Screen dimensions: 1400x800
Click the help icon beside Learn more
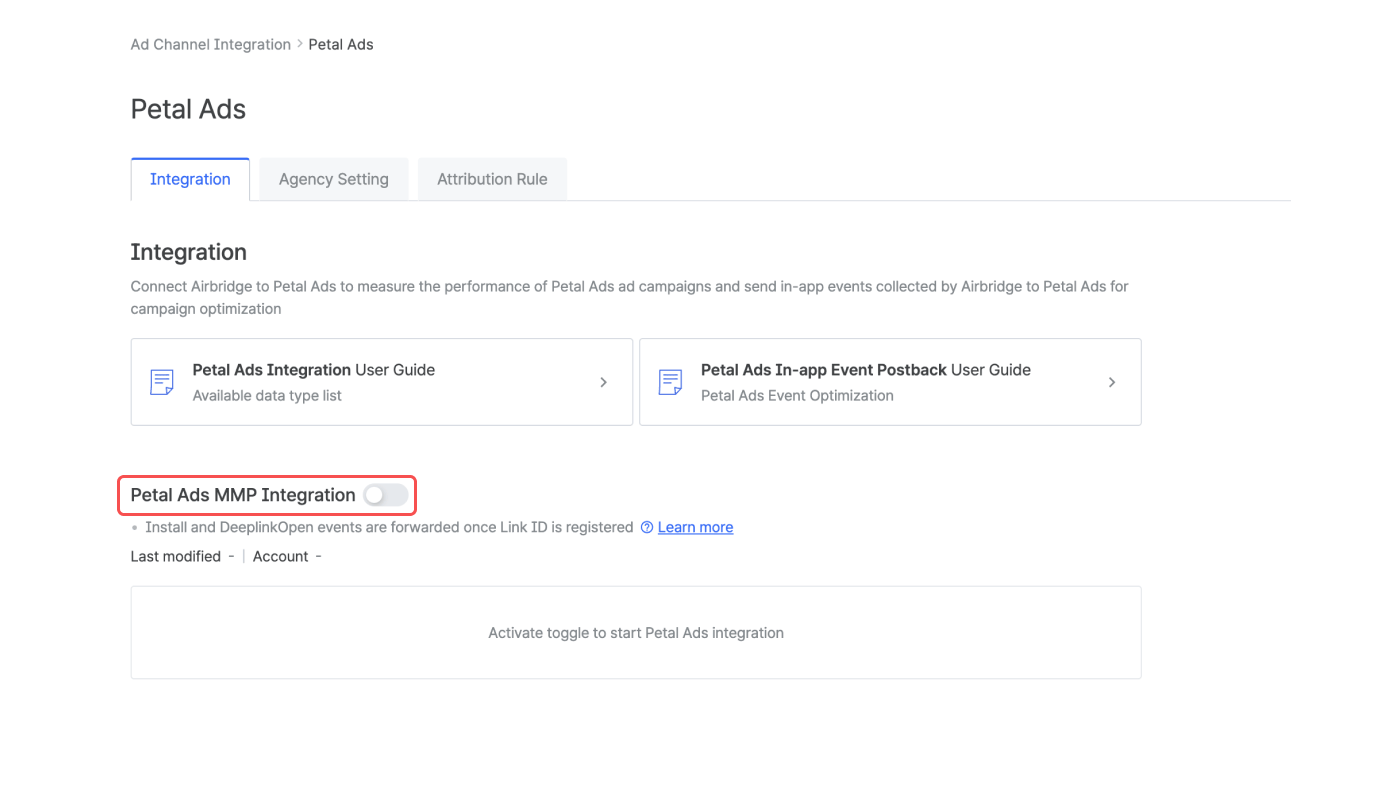[x=647, y=527]
